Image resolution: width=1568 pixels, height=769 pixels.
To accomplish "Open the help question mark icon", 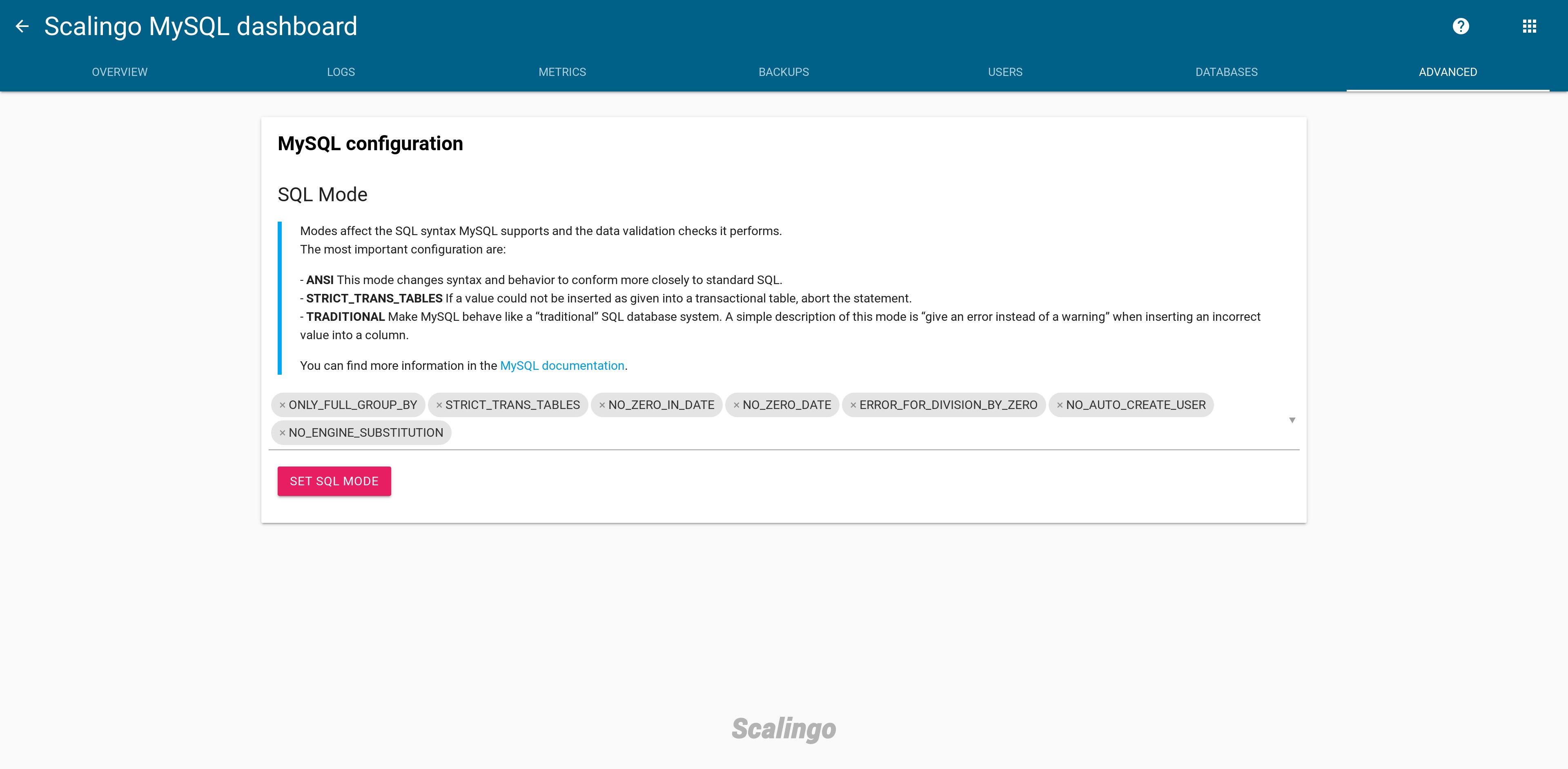I will (x=1461, y=26).
